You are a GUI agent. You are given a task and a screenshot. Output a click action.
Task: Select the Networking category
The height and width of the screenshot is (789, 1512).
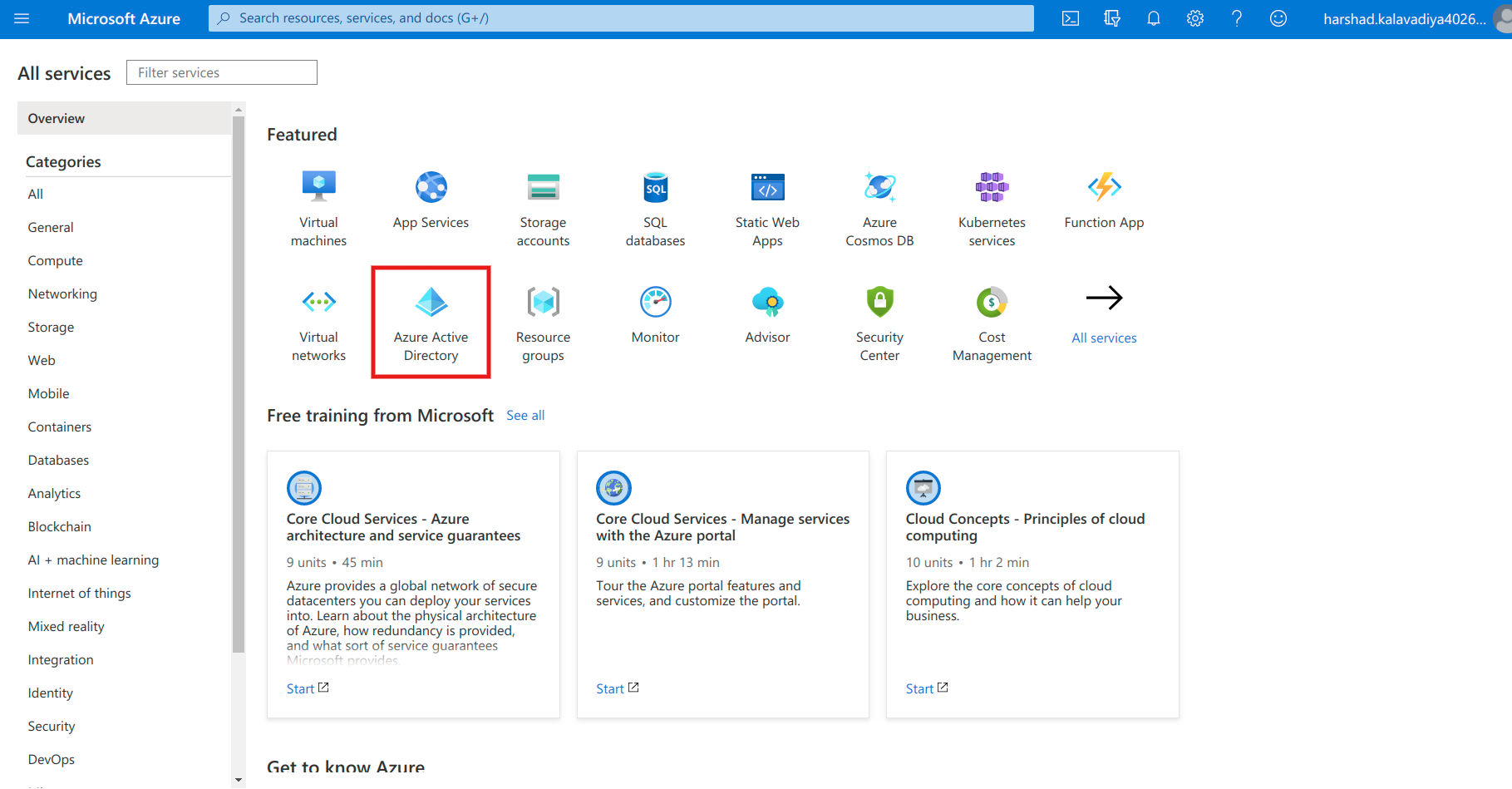[x=62, y=293]
